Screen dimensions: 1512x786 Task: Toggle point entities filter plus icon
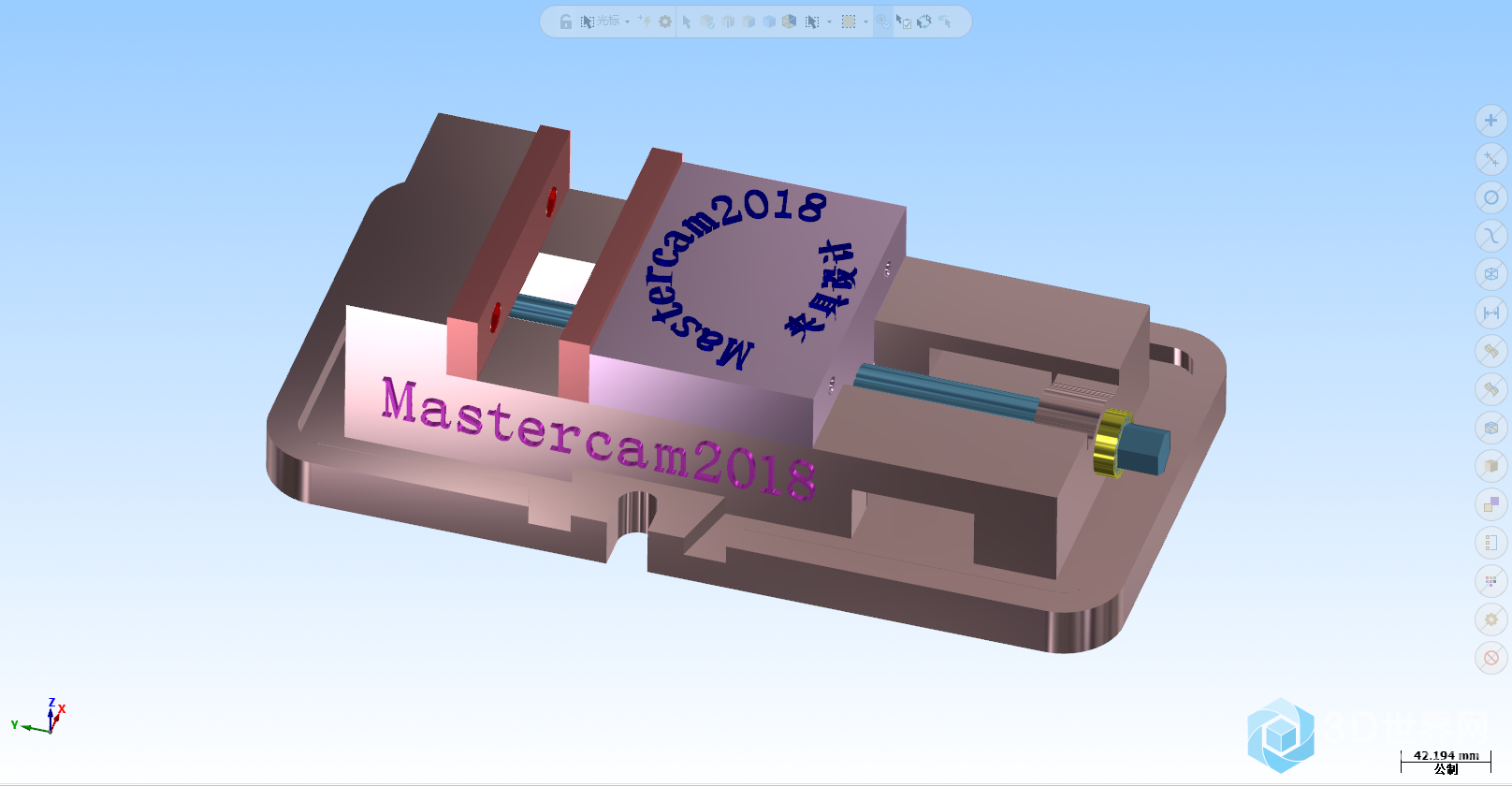tap(1491, 121)
